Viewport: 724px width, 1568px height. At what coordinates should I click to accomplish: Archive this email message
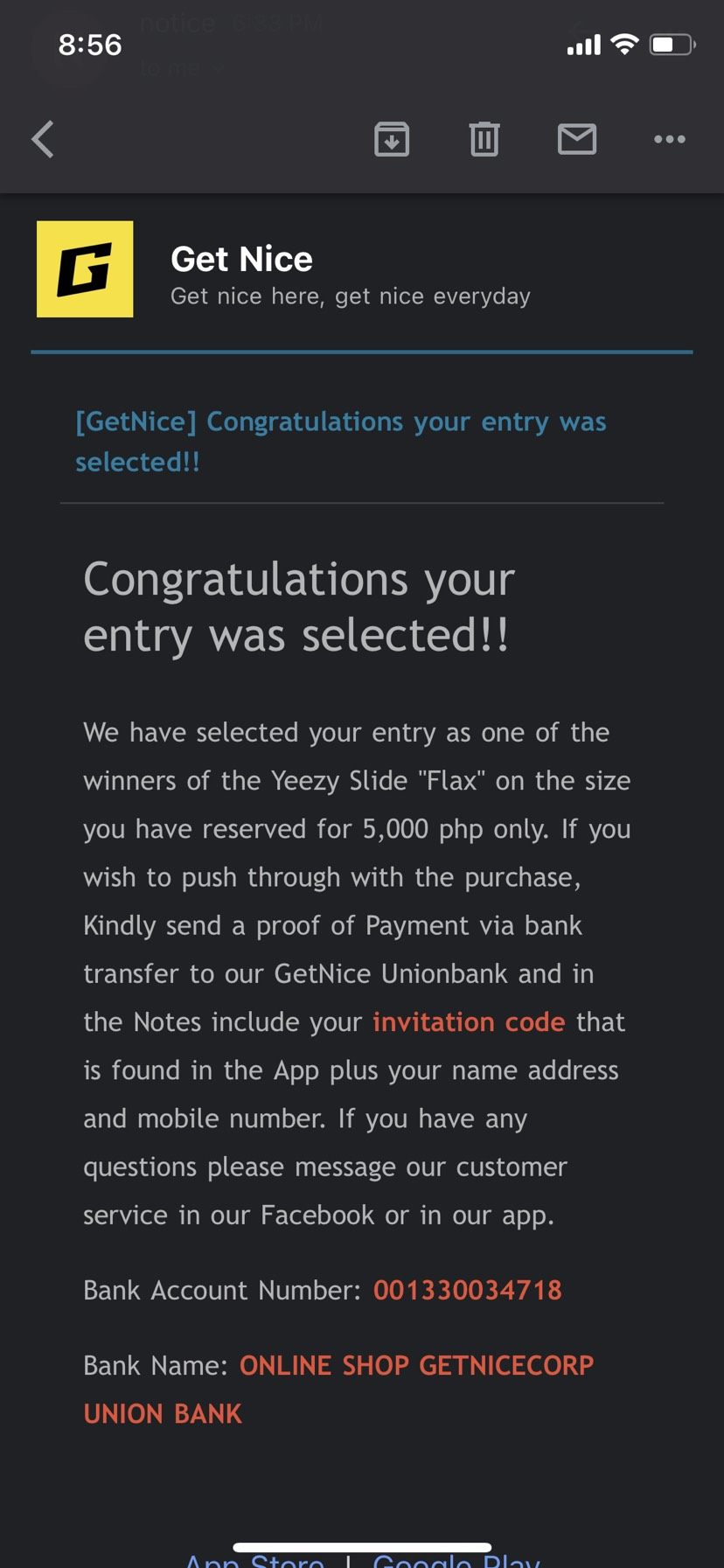pos(392,139)
